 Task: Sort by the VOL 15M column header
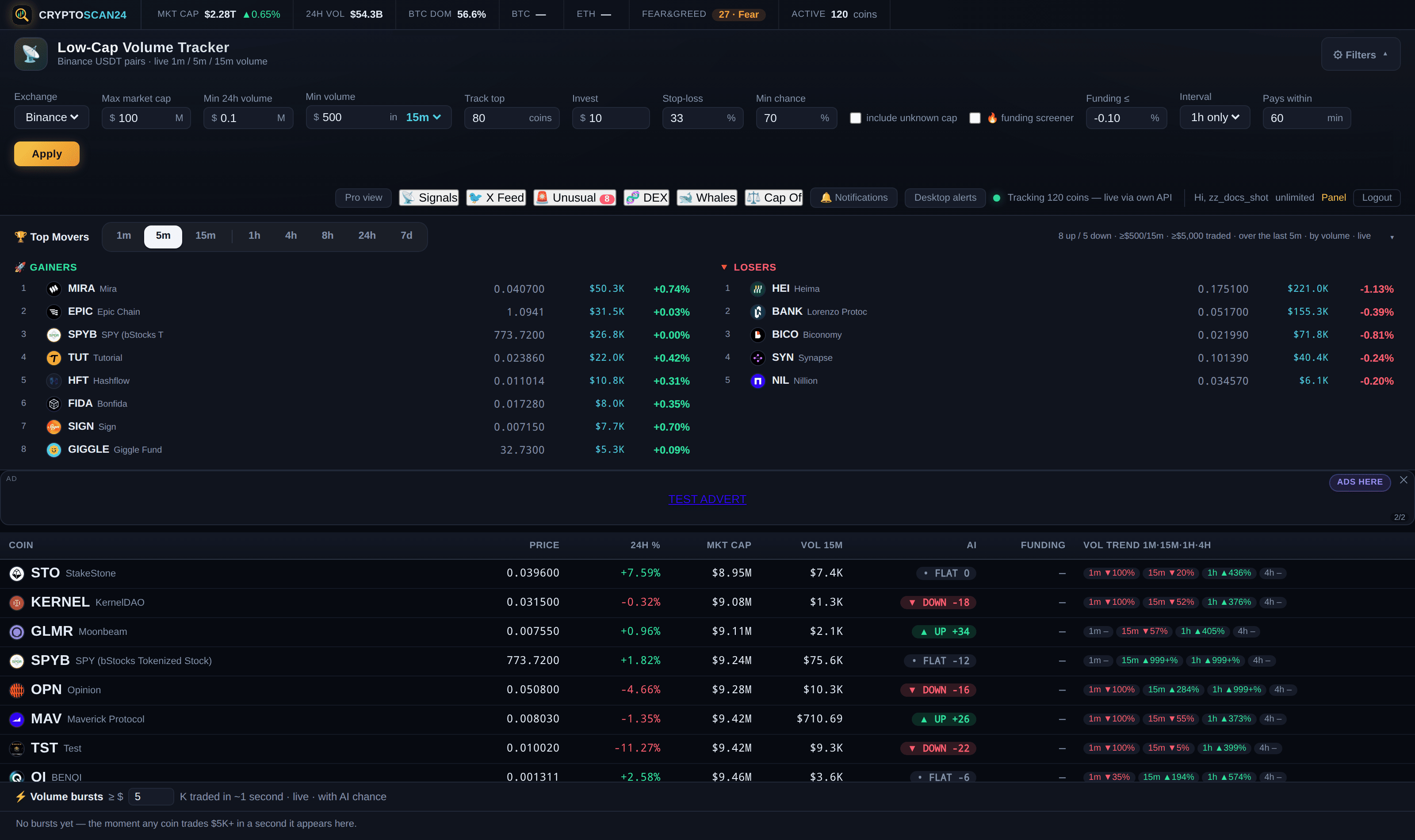click(x=821, y=545)
